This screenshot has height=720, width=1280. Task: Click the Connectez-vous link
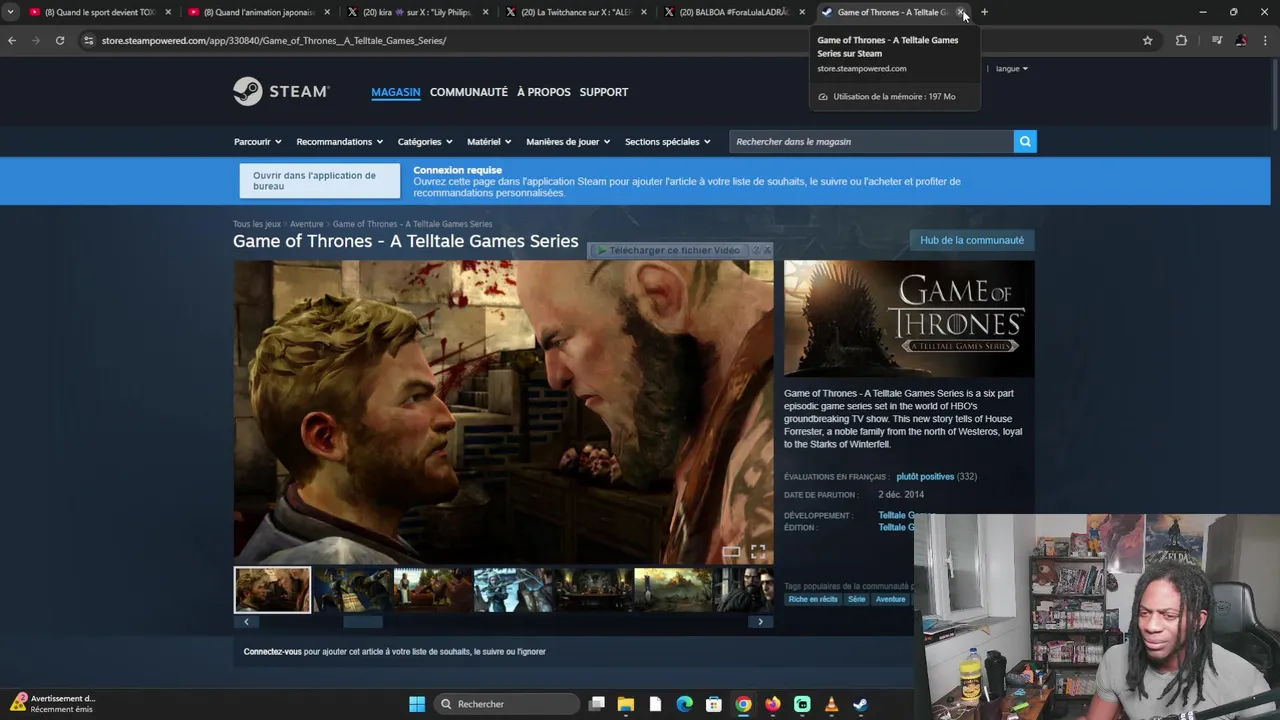click(x=272, y=652)
